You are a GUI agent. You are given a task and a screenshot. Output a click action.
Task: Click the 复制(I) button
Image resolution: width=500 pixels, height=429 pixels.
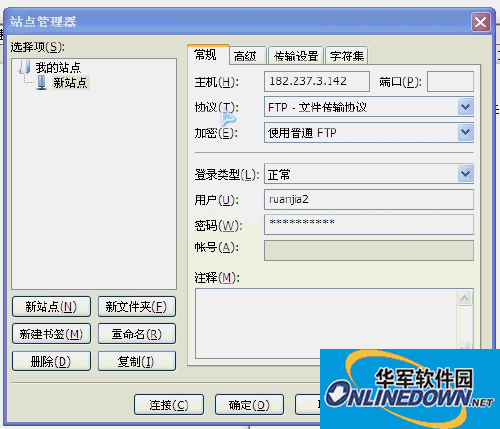point(137,361)
